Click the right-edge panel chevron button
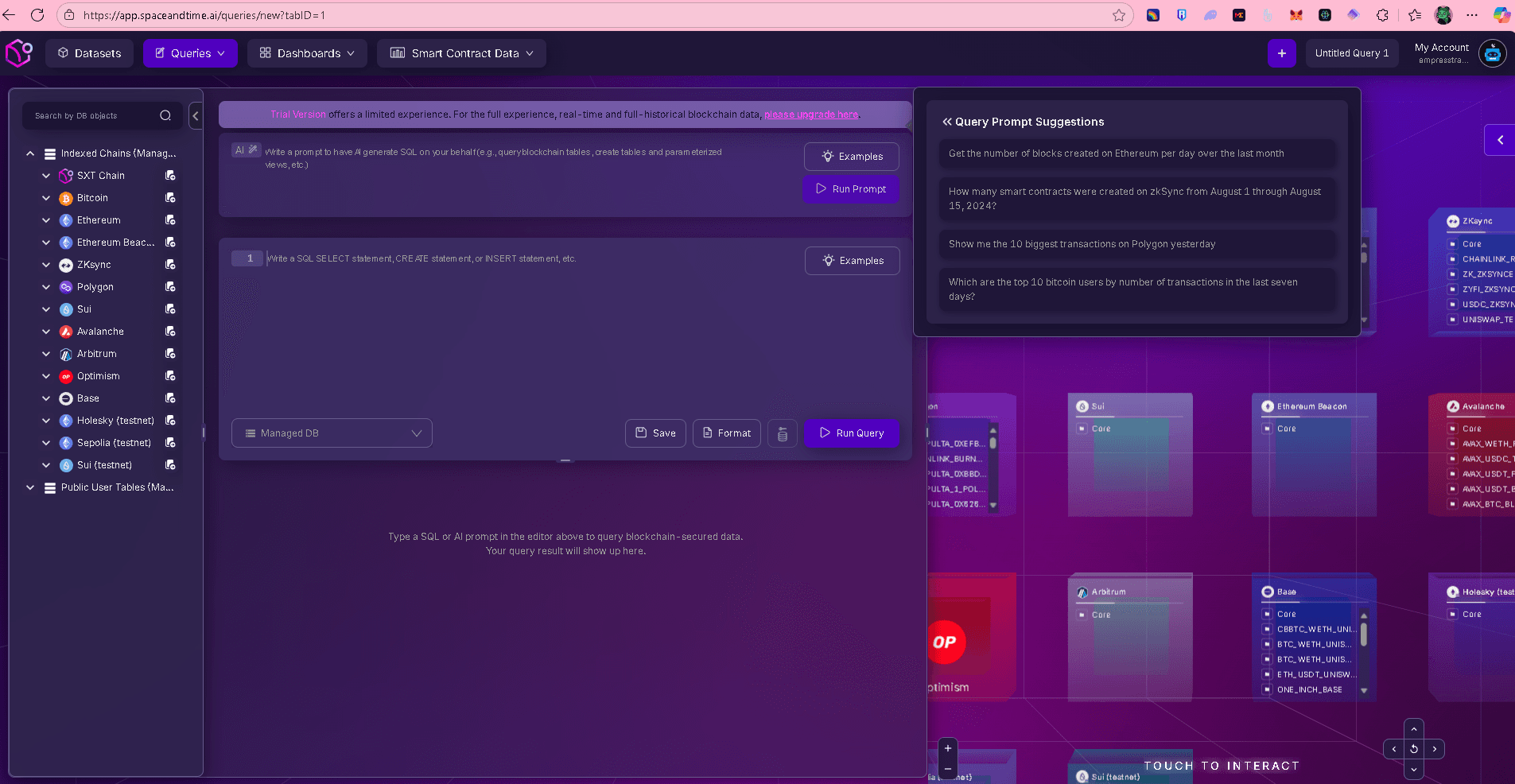This screenshot has width=1515, height=784. click(x=1500, y=140)
